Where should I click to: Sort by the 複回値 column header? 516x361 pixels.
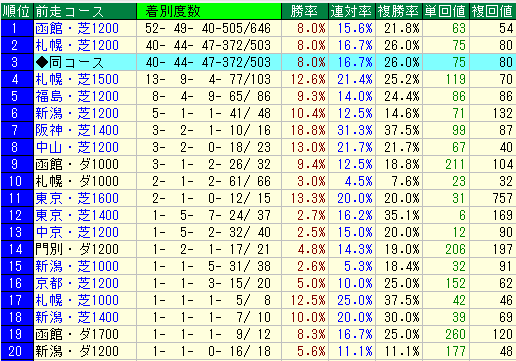pyautogui.click(x=493, y=11)
